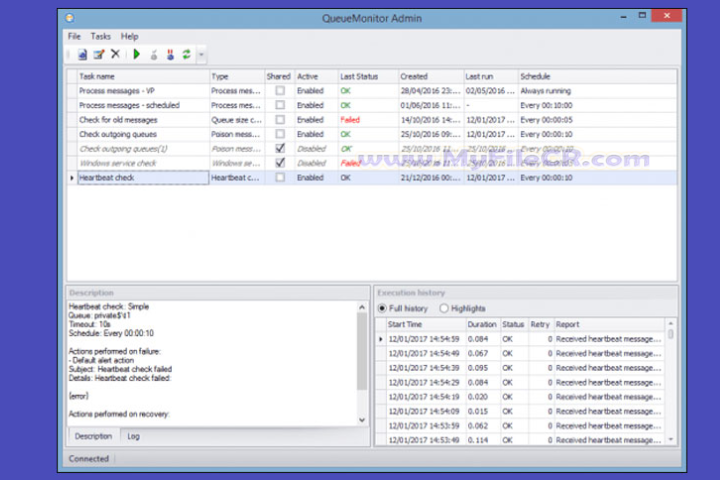Click the description panel scrollbar thumb
This screenshot has height=480, width=720.
[x=362, y=351]
